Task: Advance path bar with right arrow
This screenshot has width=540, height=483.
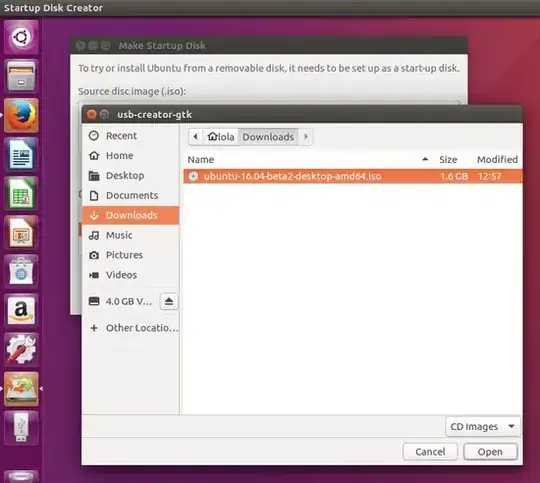Action: 305,137
